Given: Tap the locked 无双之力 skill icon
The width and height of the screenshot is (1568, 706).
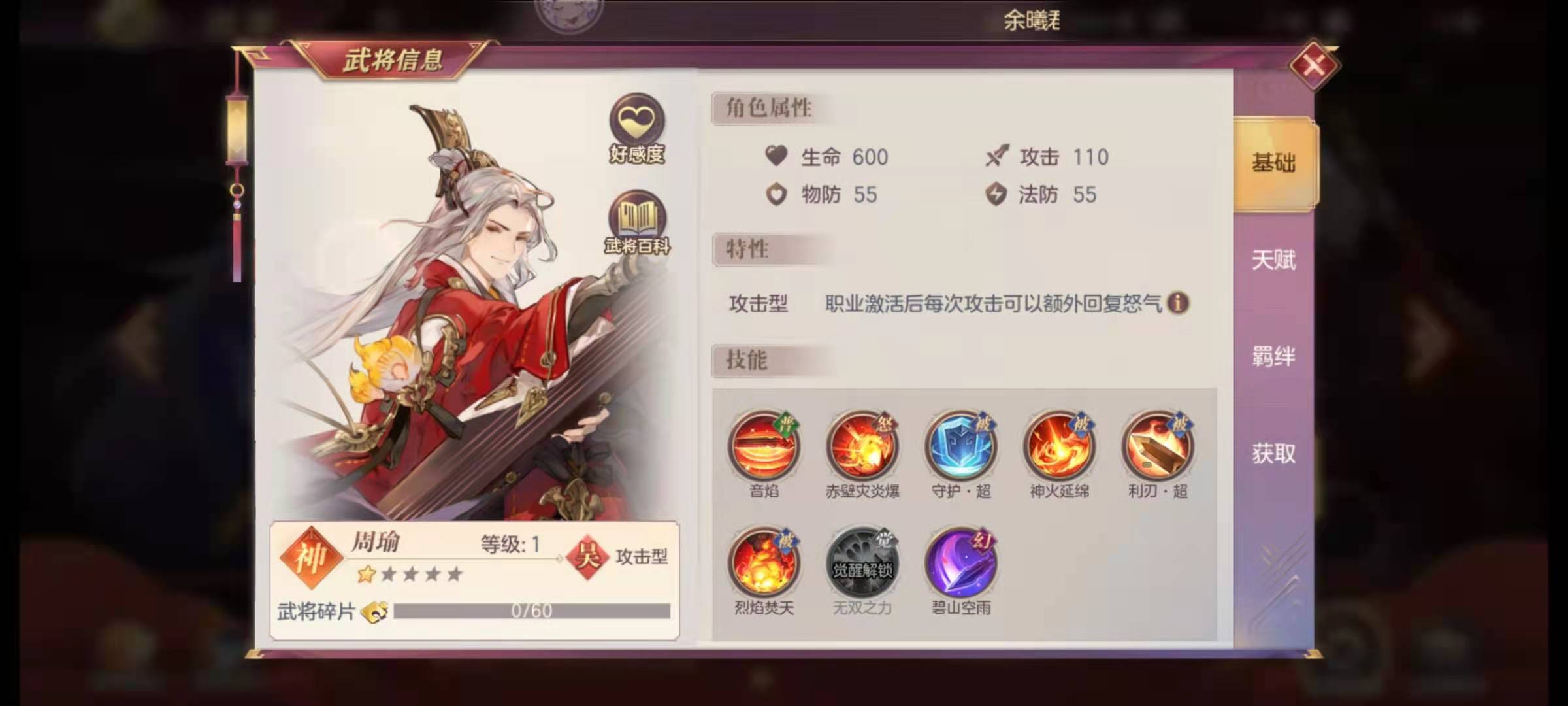Looking at the screenshot, I should (x=862, y=563).
